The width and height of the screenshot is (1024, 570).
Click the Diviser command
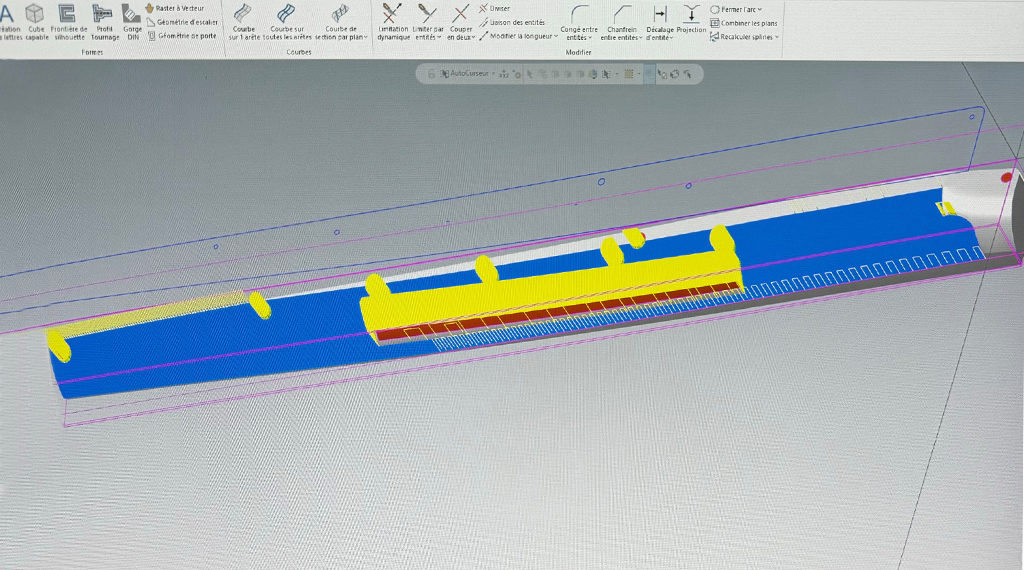(494, 8)
